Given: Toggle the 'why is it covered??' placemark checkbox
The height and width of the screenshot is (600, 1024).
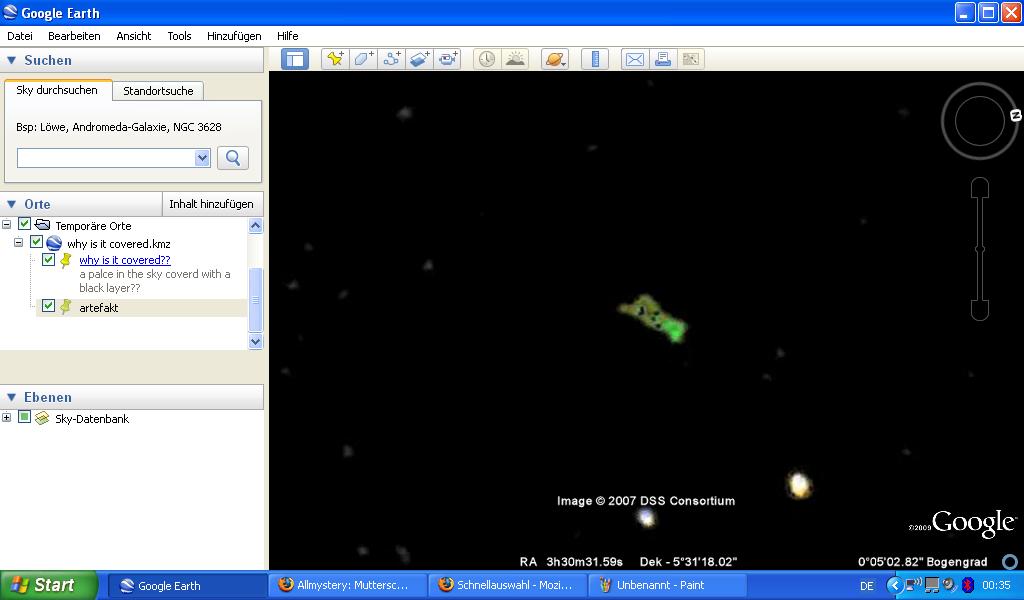Looking at the screenshot, I should point(48,259).
